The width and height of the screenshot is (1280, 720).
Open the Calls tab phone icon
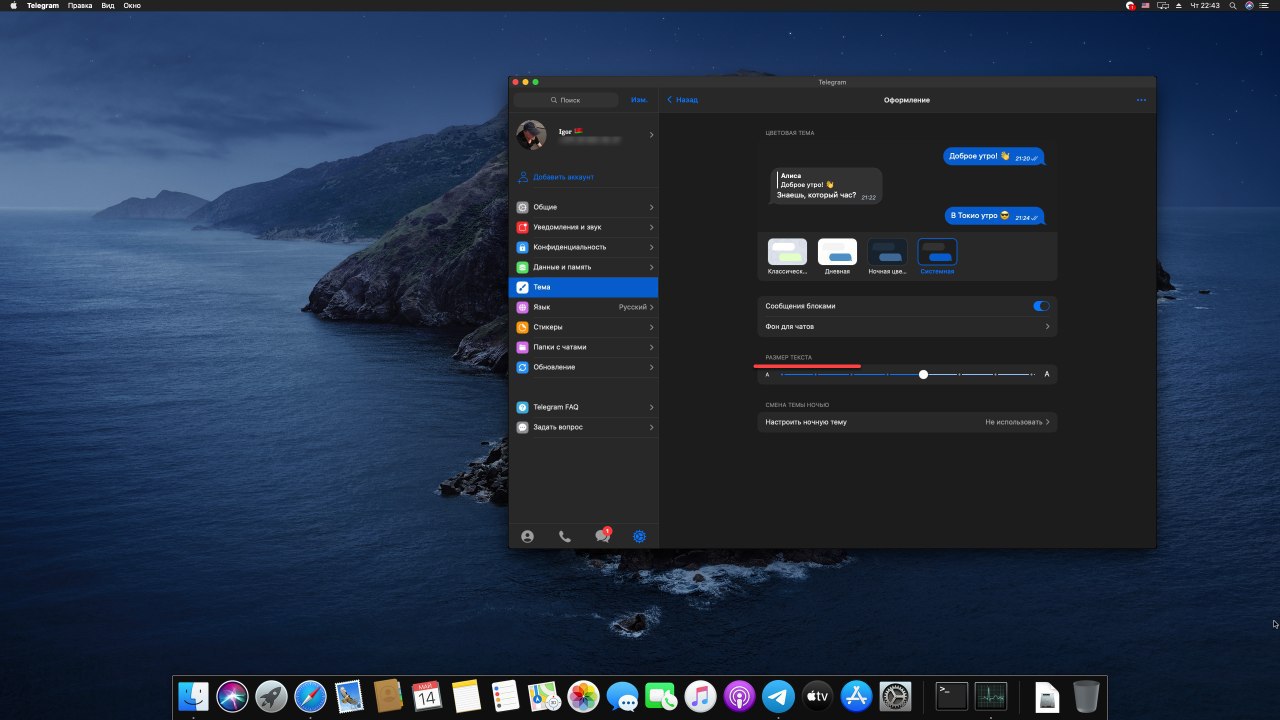(x=565, y=536)
